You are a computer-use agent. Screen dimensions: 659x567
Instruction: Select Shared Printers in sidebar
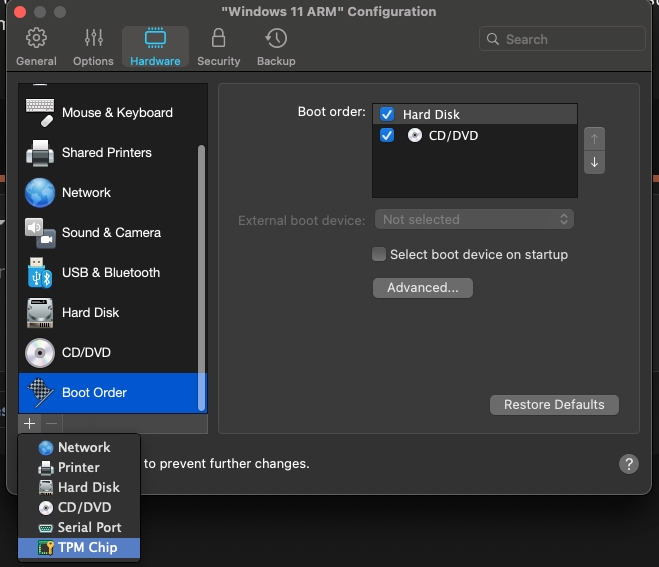click(106, 153)
